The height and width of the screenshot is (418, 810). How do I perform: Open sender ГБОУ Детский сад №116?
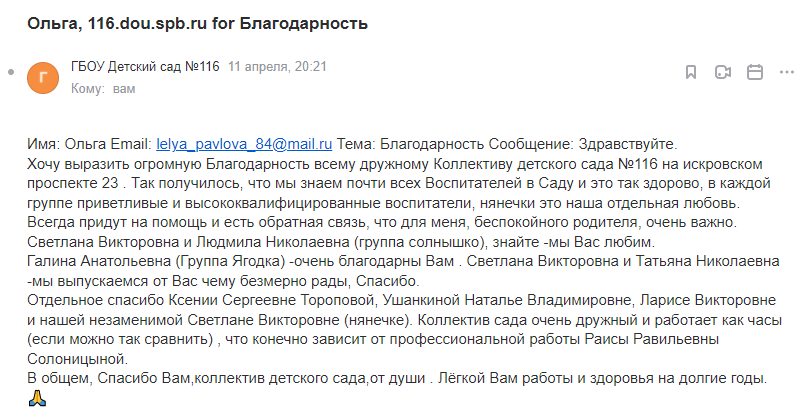coord(145,67)
